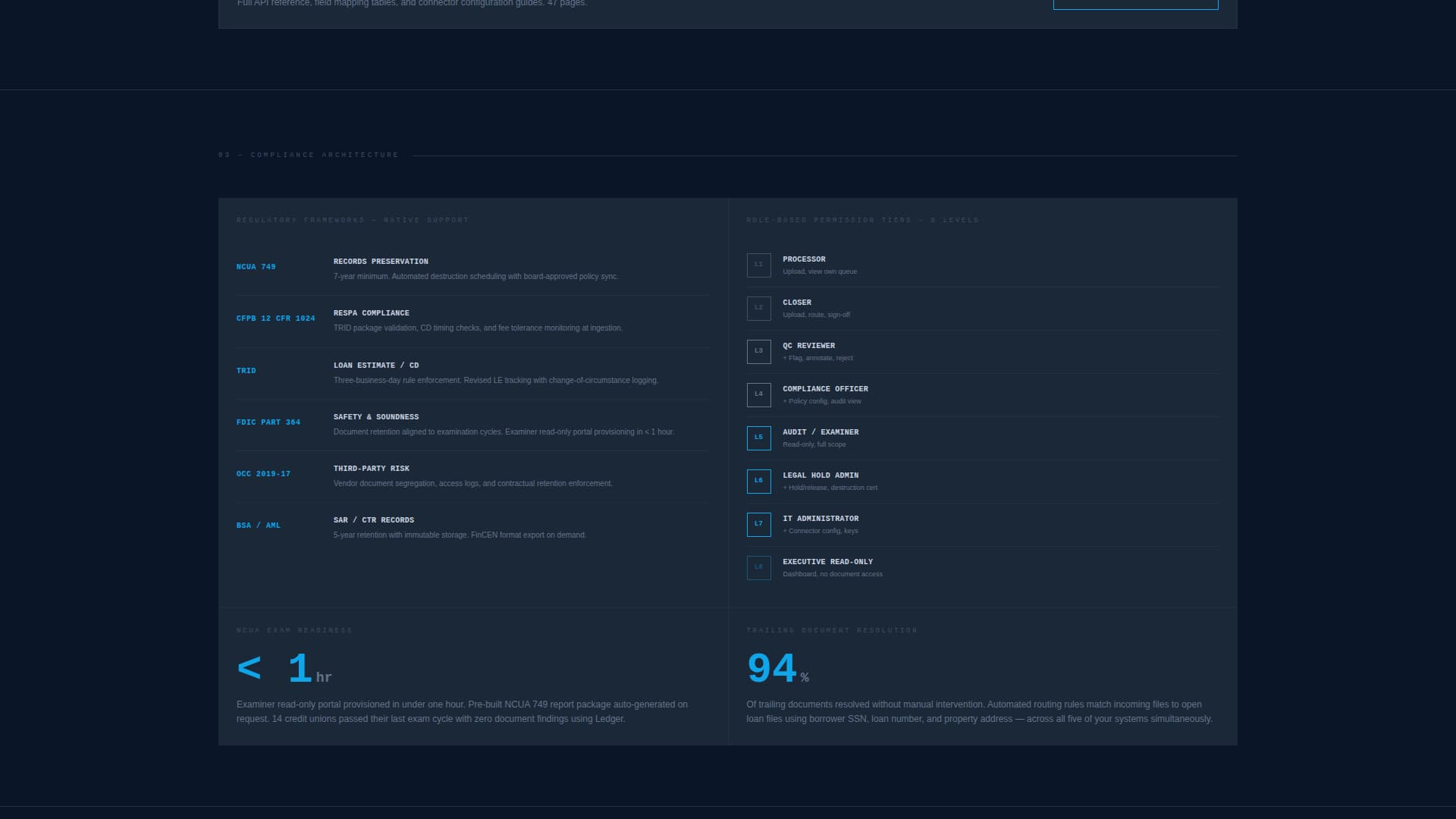Click the PROCESSOR role title
Viewport: 1456px width, 819px height.
click(x=804, y=259)
